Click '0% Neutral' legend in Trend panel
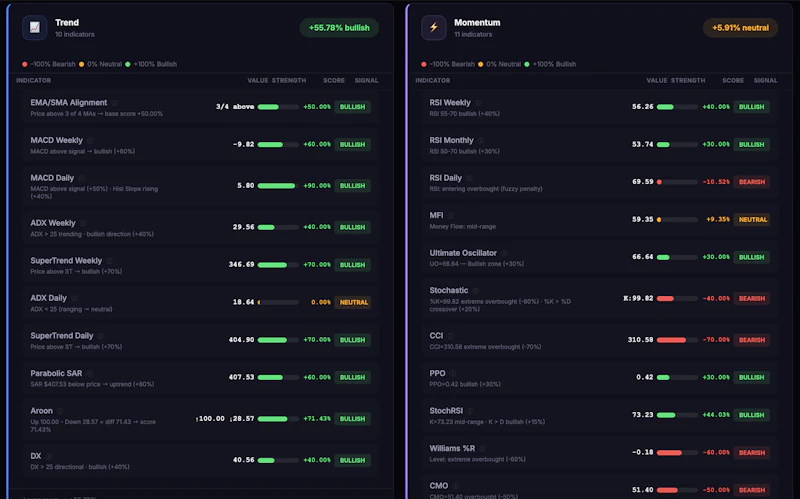The width and height of the screenshot is (800, 499). click(x=101, y=64)
